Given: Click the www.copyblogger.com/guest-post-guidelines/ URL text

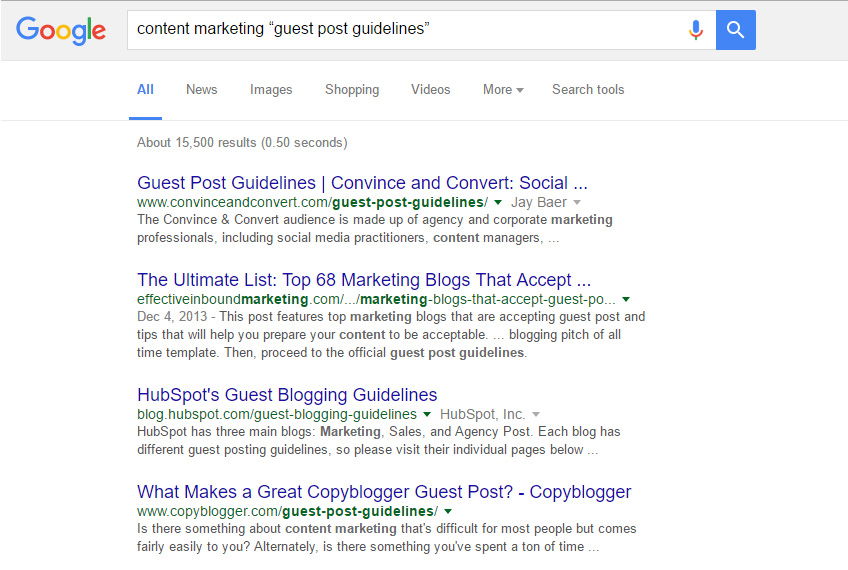Looking at the screenshot, I should click(x=287, y=511).
